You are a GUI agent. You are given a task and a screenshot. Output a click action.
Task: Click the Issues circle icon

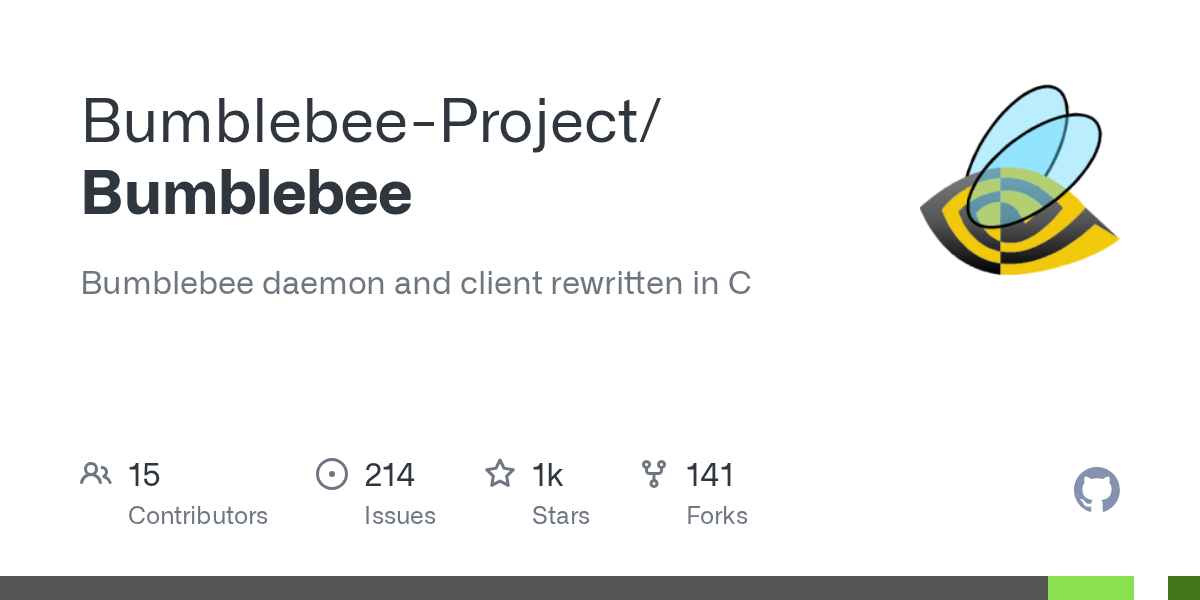(331, 474)
